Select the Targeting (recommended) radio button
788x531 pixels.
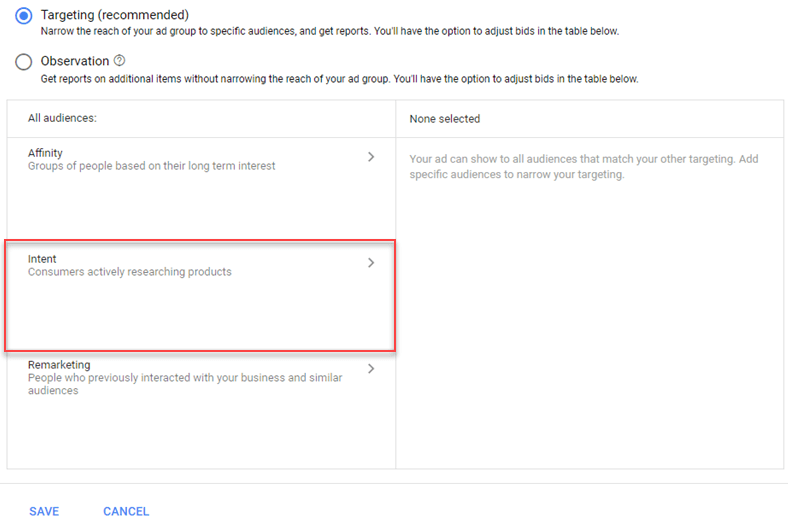23,16
